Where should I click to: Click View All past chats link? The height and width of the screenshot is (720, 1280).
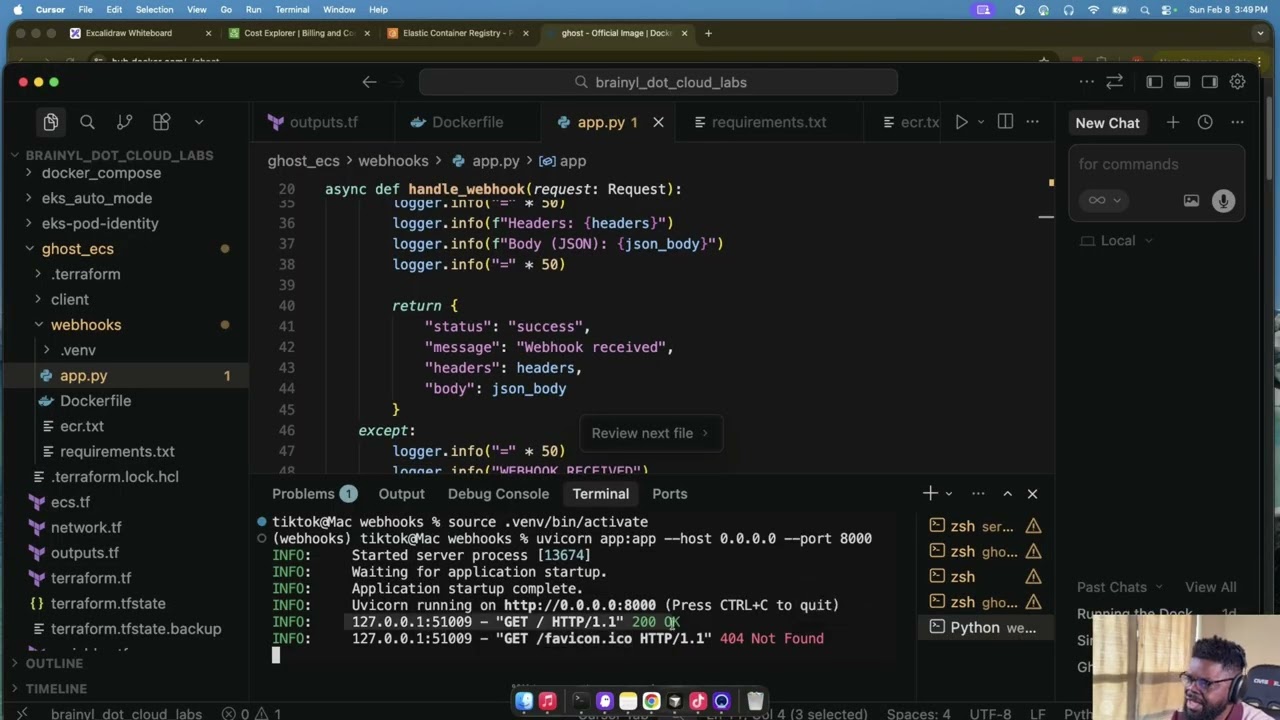coord(1210,587)
